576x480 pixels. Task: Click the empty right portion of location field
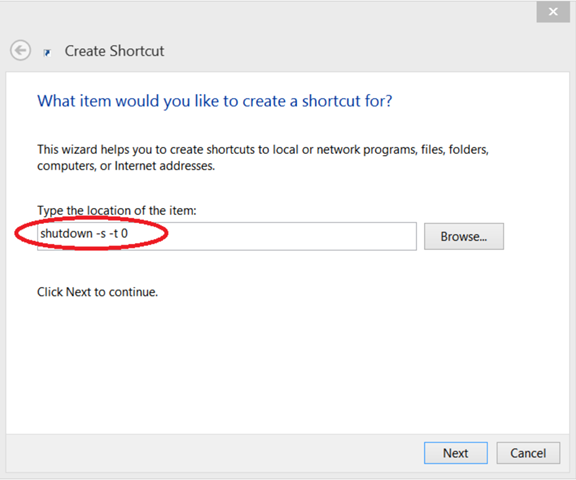coord(294,236)
